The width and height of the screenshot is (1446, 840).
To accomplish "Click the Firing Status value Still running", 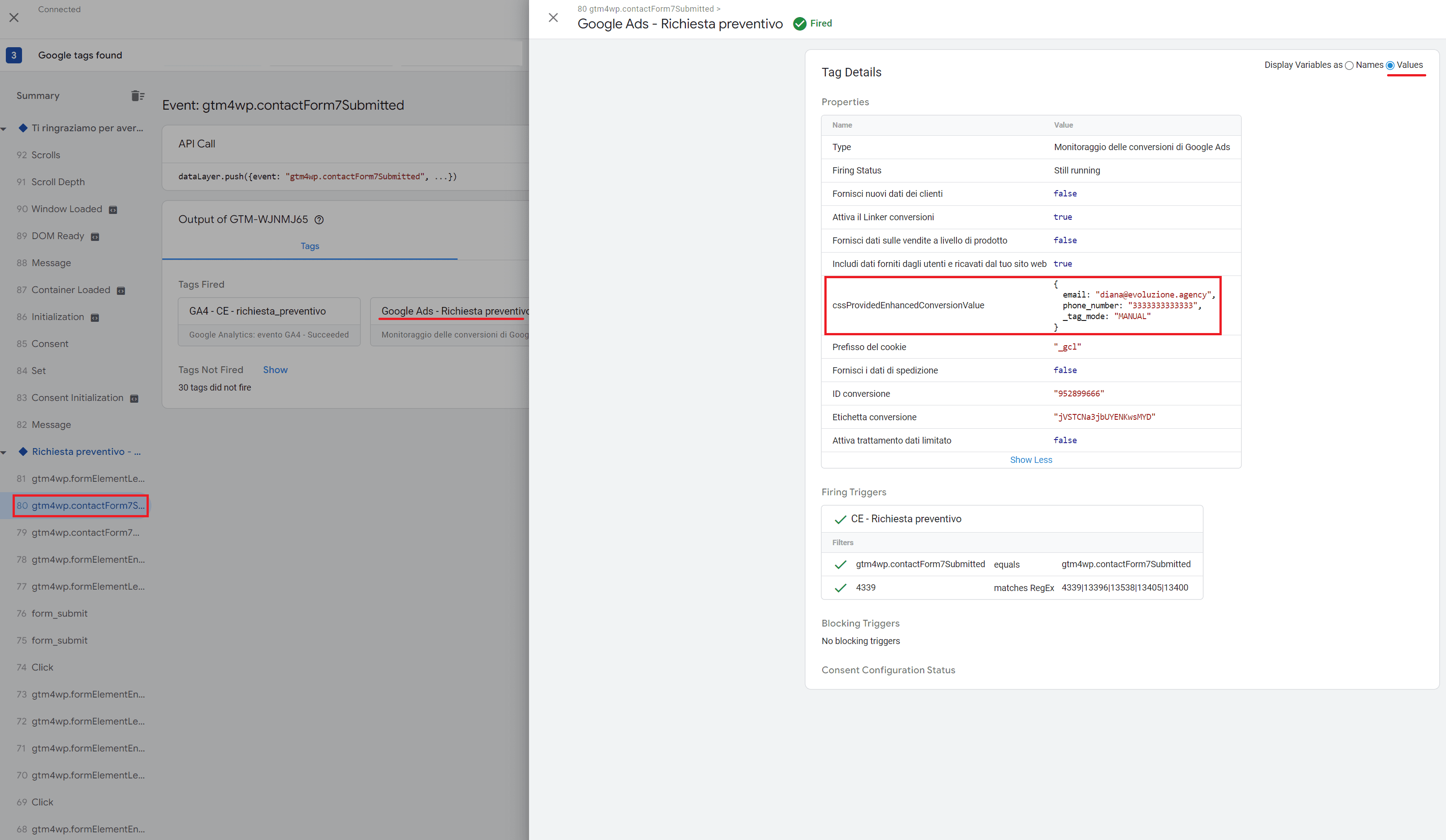I will click(1077, 170).
